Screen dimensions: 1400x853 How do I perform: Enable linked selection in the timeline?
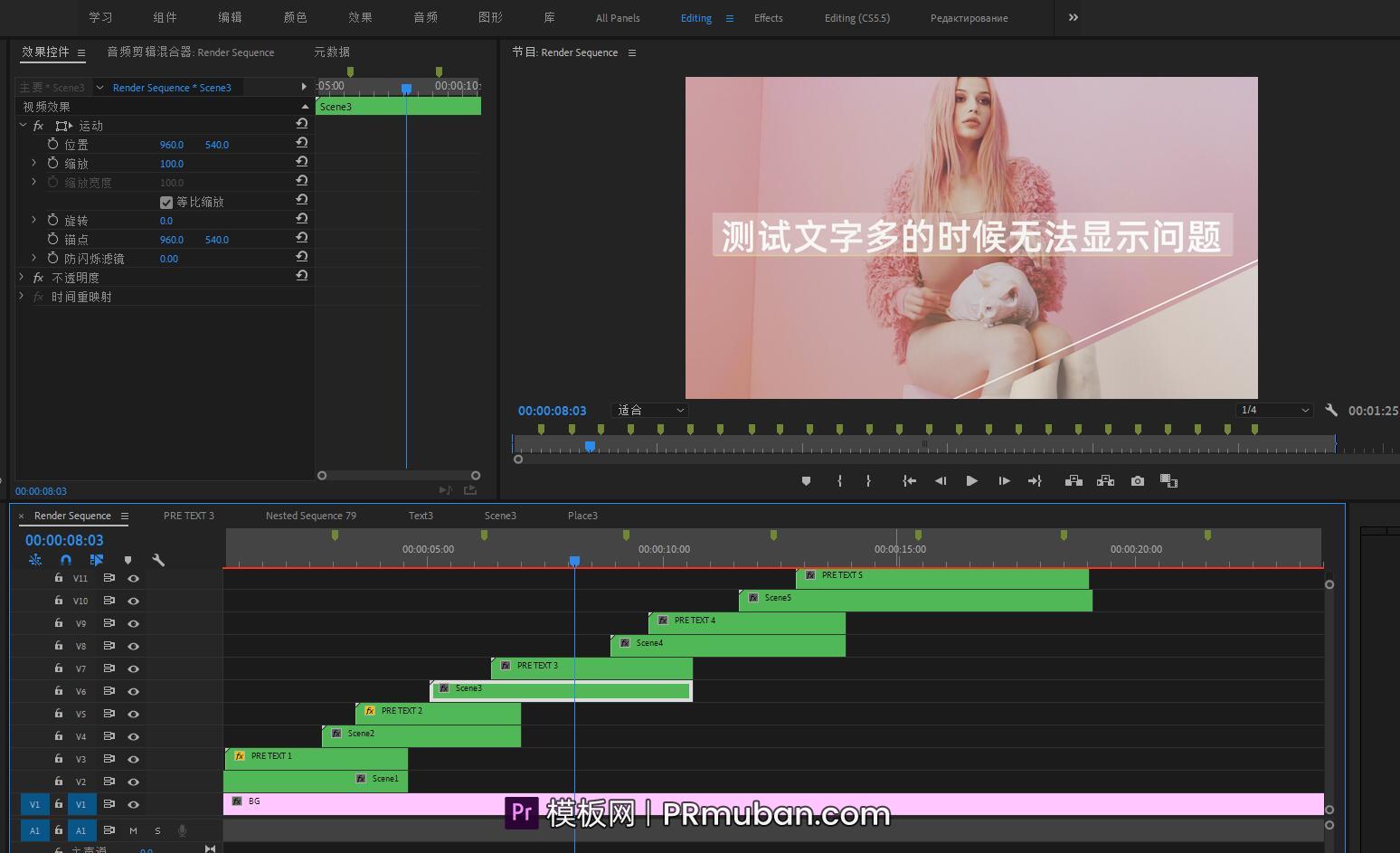(96, 560)
